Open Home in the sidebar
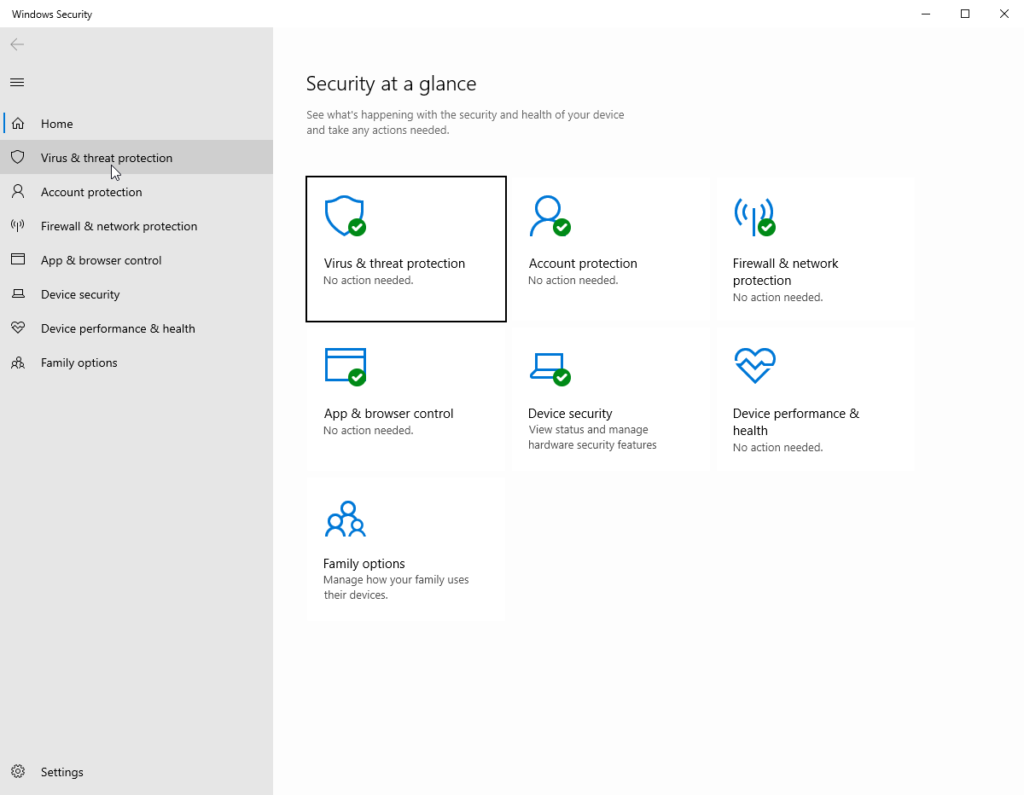The height and width of the screenshot is (795, 1024). [x=136, y=123]
